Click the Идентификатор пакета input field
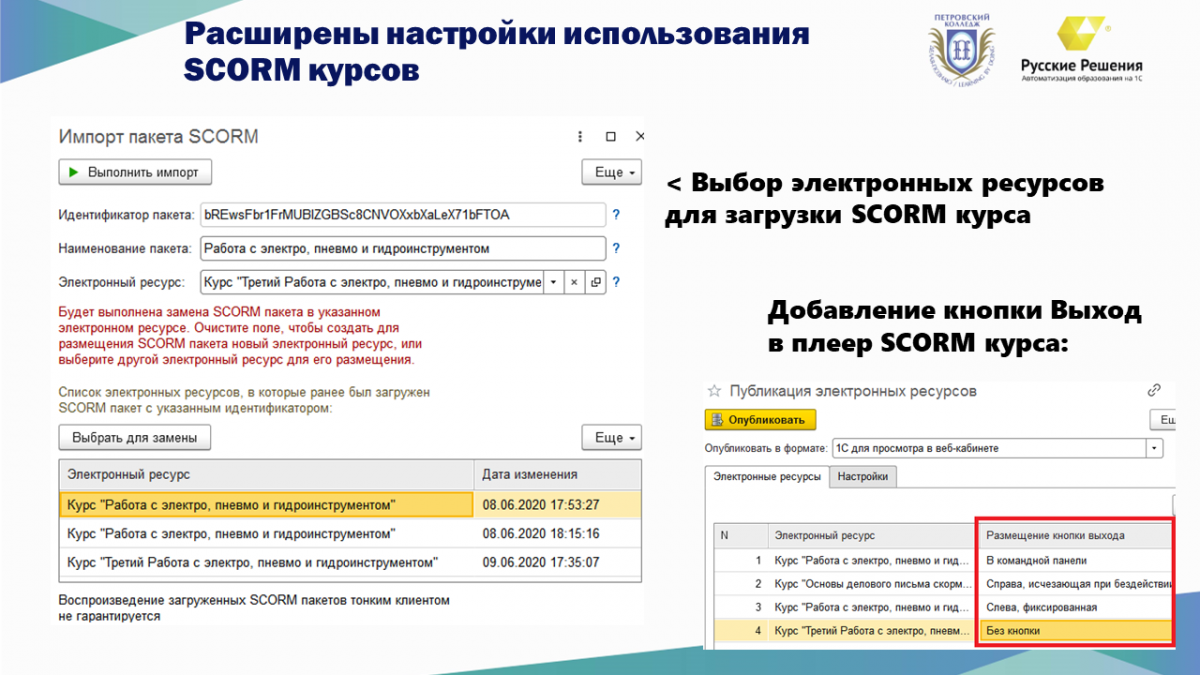The width and height of the screenshot is (1200, 675). click(403, 215)
